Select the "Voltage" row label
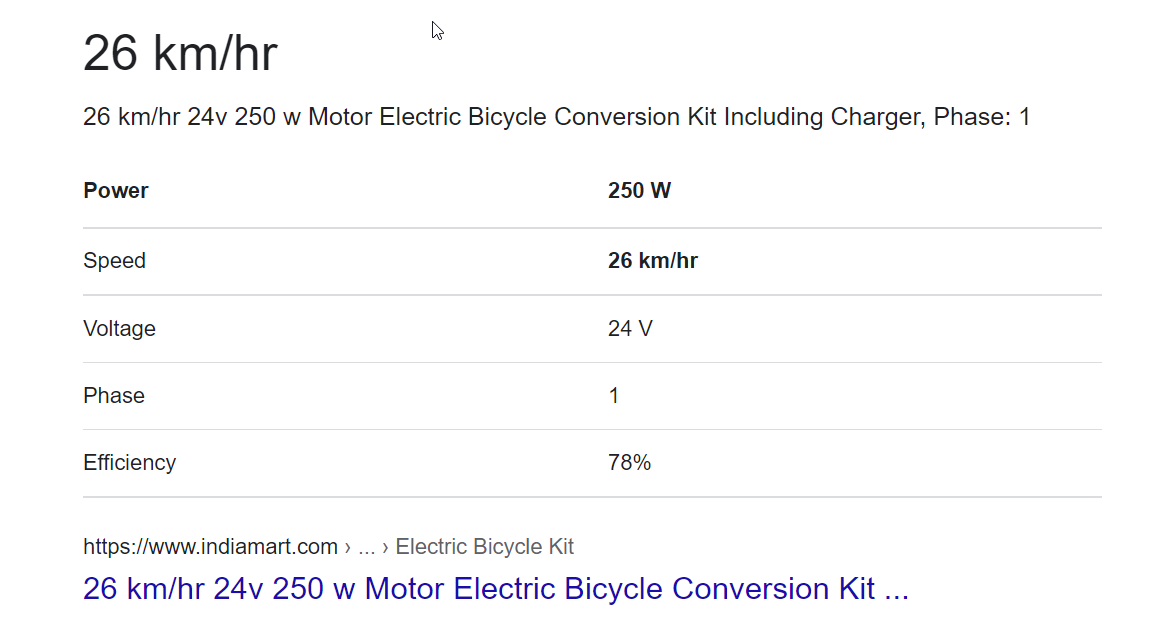The image size is (1158, 619). 119,328
